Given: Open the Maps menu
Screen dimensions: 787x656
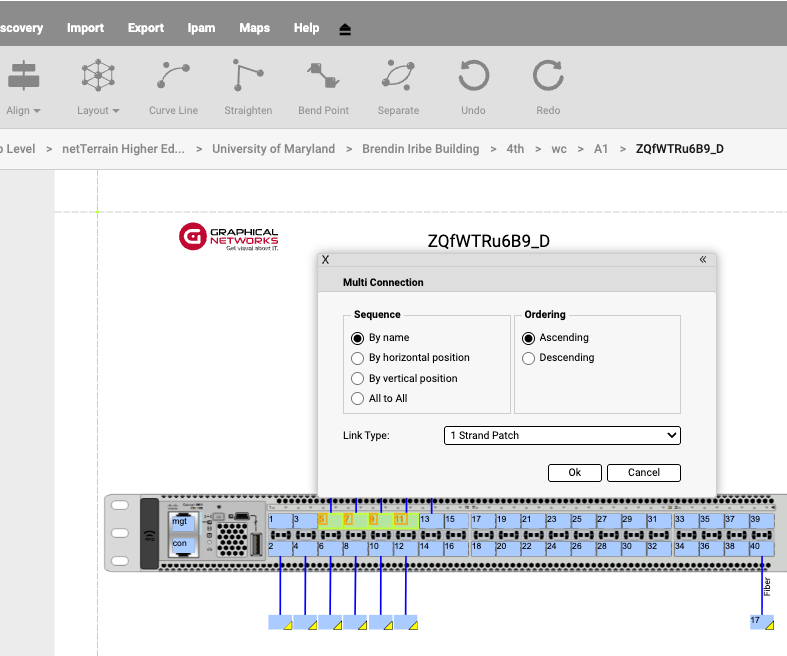Looking at the screenshot, I should [x=254, y=28].
